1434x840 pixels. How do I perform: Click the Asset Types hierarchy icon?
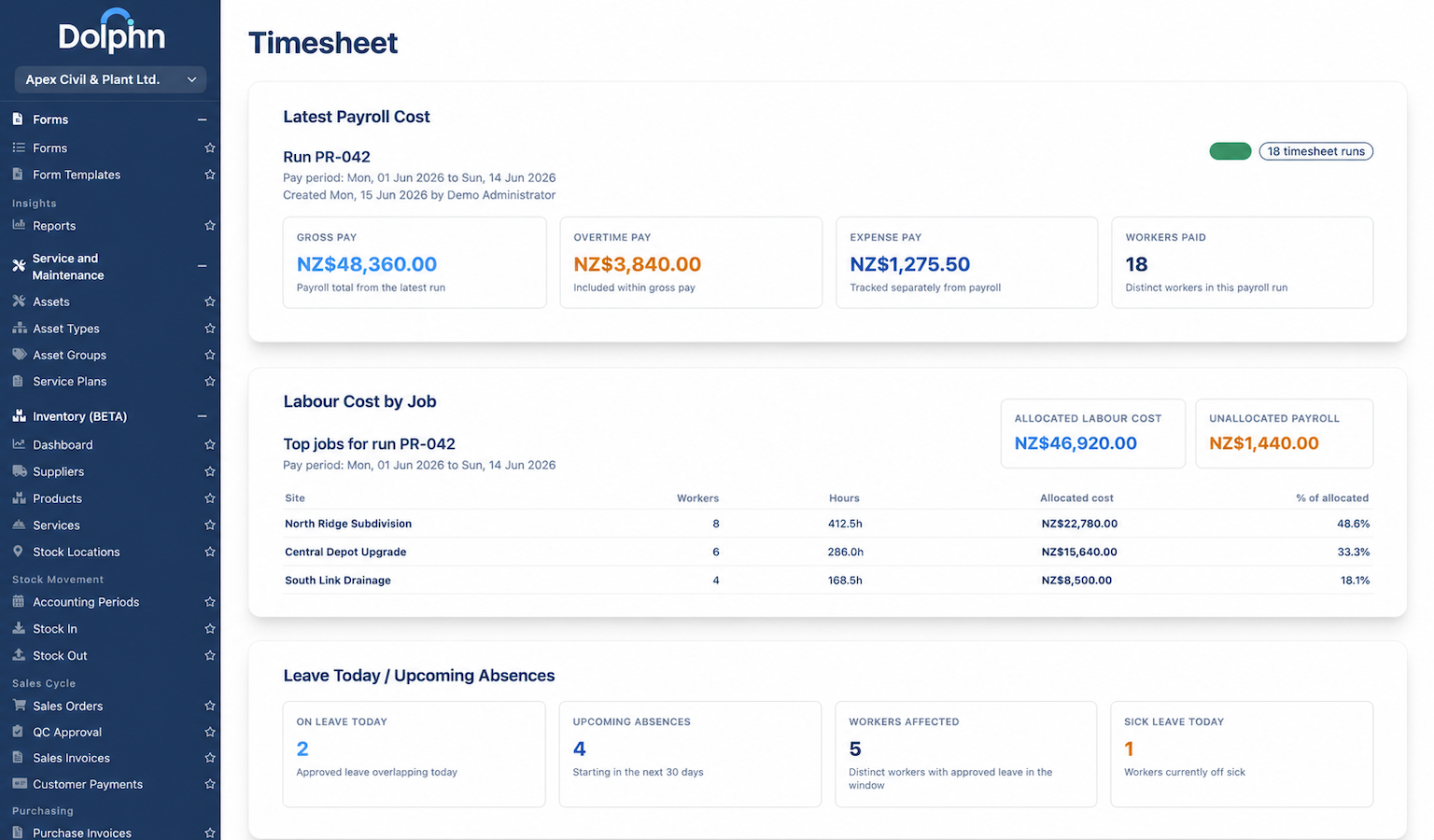click(x=19, y=329)
